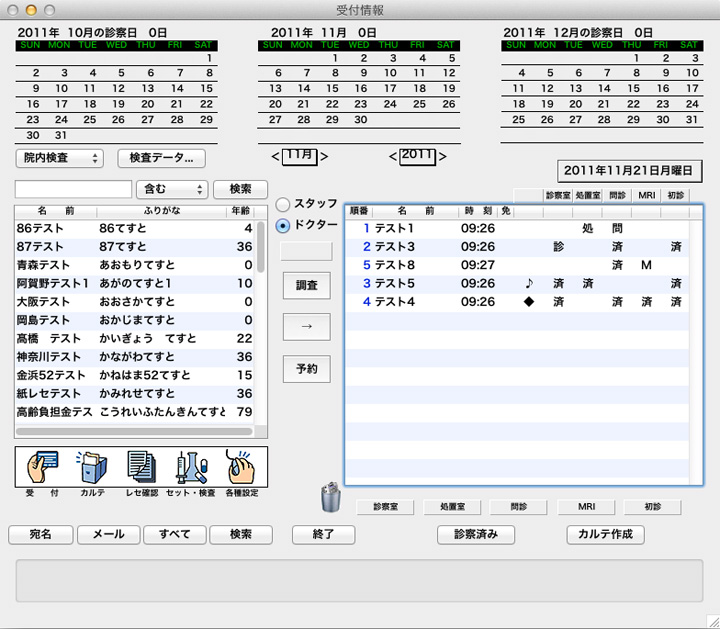Click the 診察室 column header tab
Screen dimensions: 720x629
click(x=557, y=196)
